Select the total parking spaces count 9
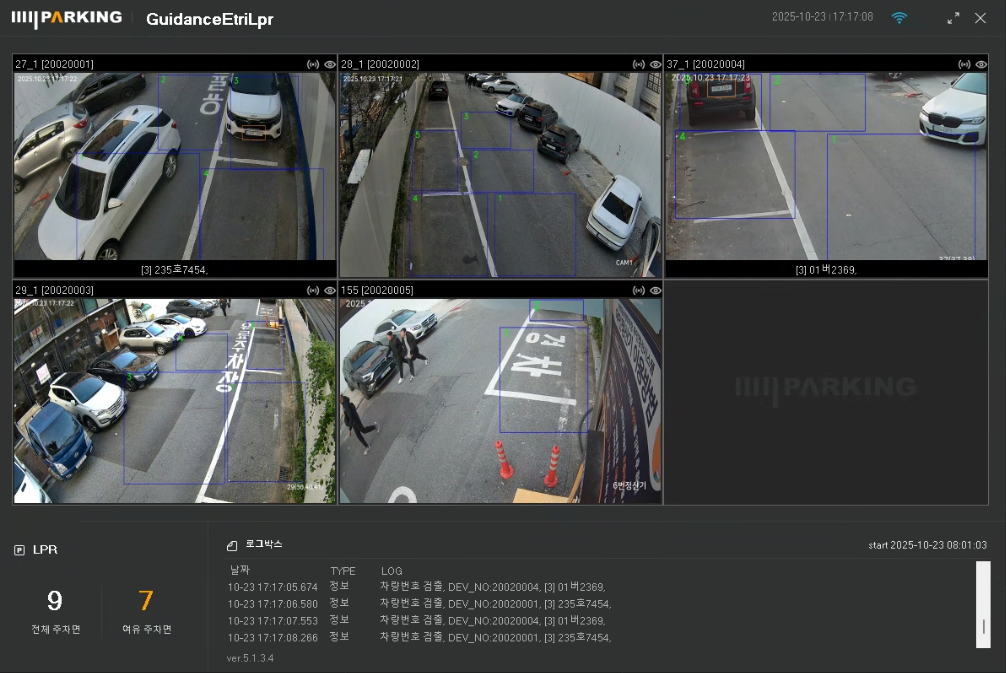Screen dimensions: 1006x673 pos(55,600)
